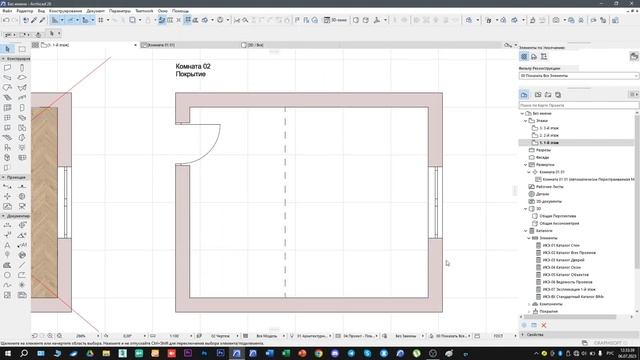
Task: Select Рабочие Листы in Navigator
Action: tap(549, 187)
